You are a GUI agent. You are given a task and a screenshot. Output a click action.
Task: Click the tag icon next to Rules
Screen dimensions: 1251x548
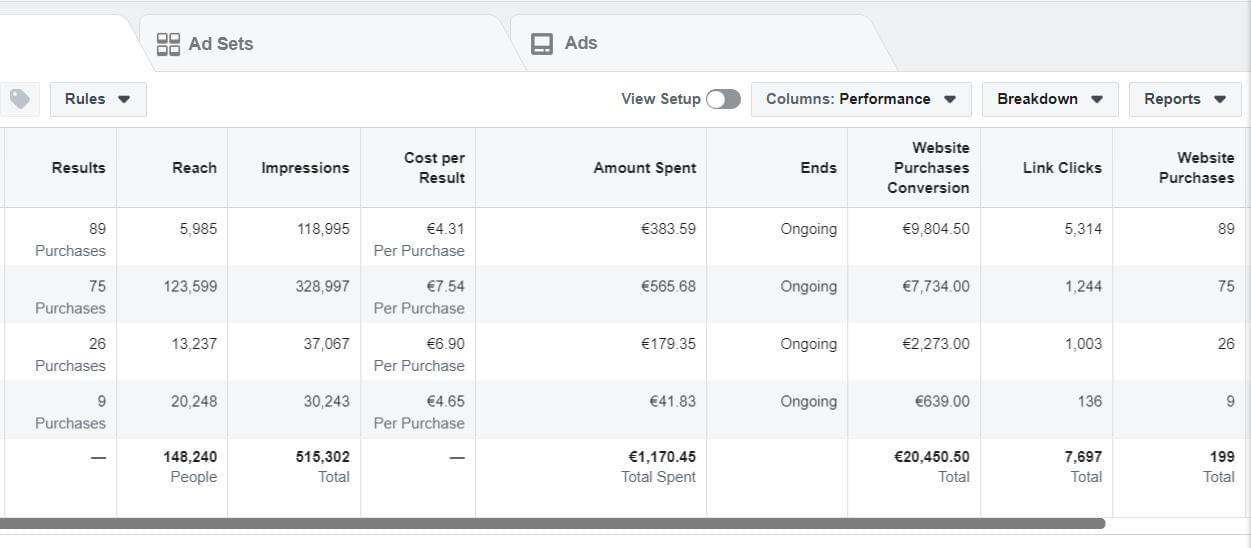[x=20, y=99]
